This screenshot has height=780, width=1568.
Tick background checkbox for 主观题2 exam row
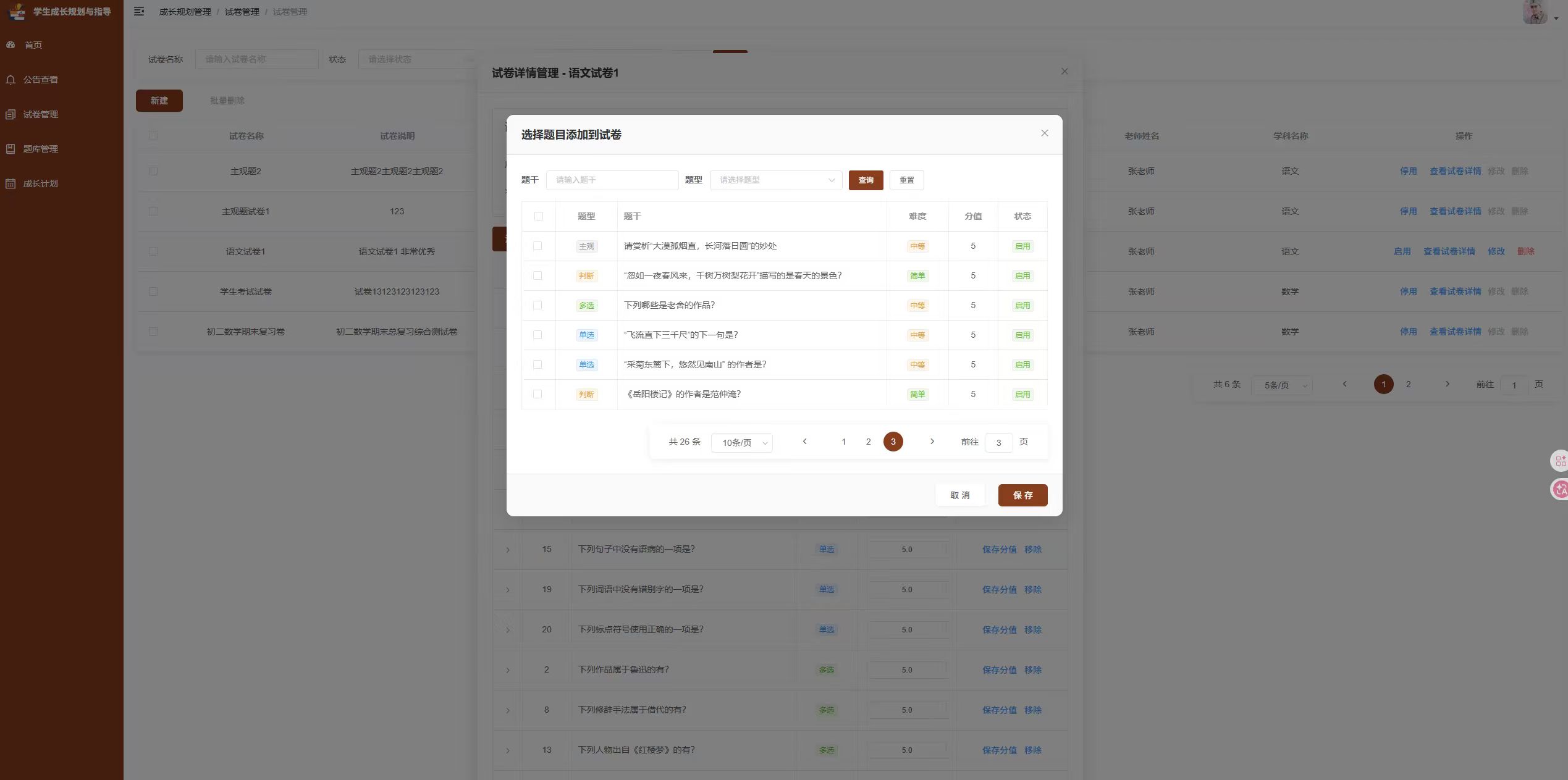click(x=153, y=171)
